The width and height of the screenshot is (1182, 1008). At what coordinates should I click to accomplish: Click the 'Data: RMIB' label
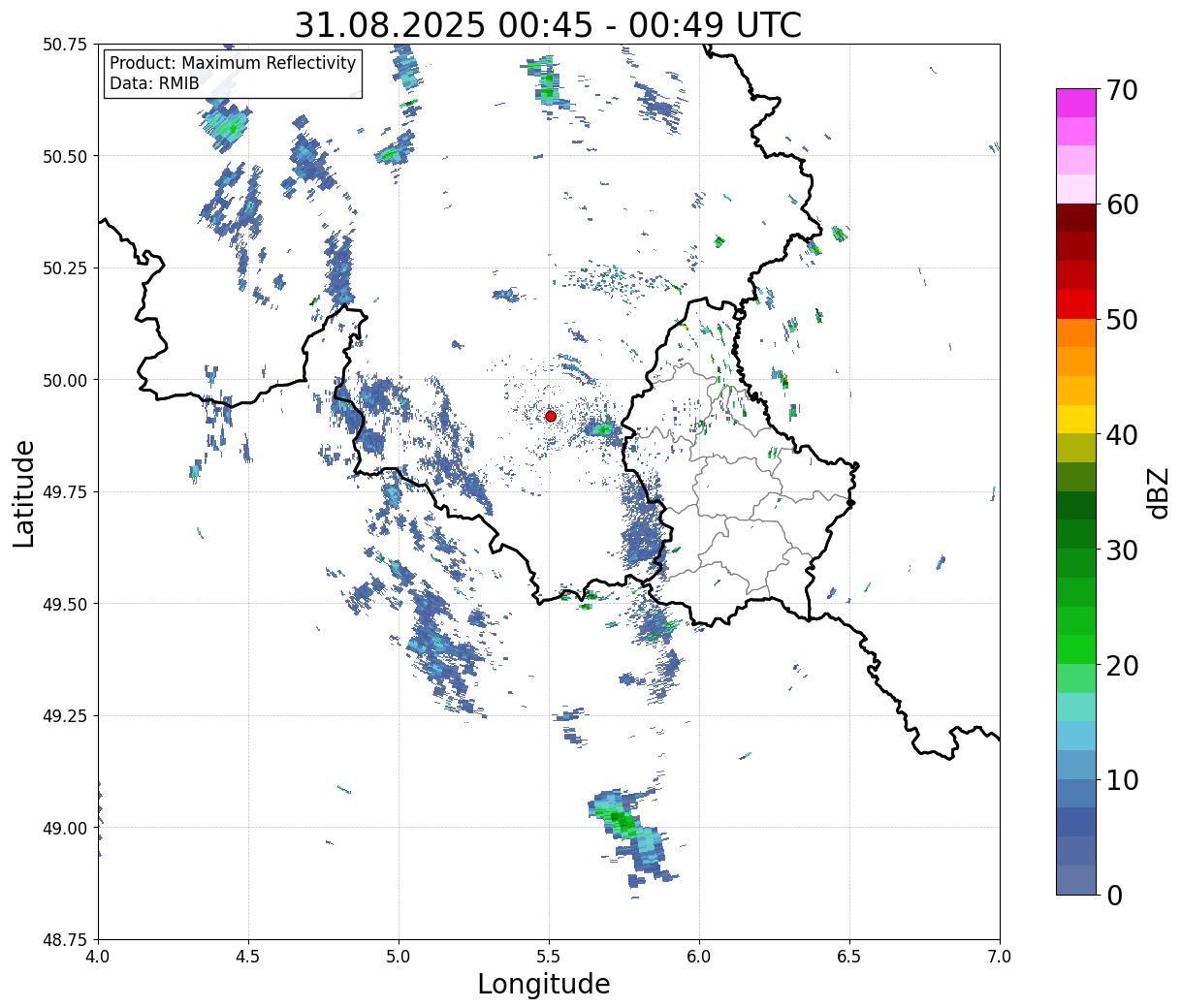[154, 83]
